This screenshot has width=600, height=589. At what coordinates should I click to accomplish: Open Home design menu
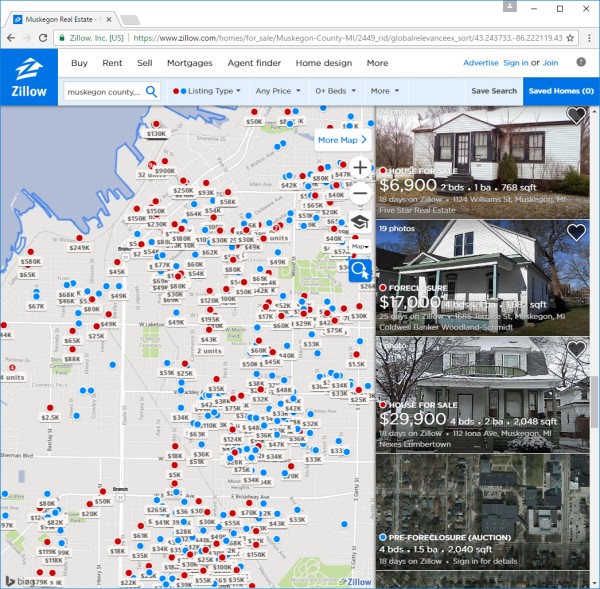coord(324,63)
